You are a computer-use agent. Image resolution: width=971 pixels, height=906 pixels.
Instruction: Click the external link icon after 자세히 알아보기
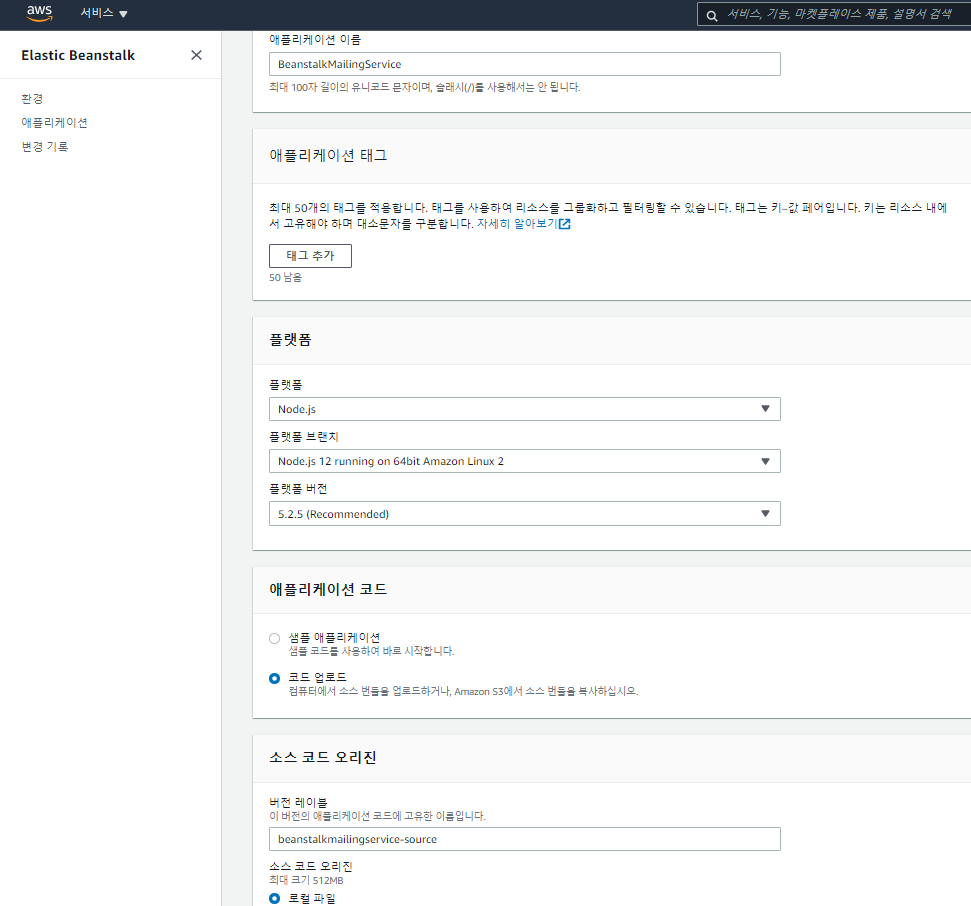click(565, 224)
